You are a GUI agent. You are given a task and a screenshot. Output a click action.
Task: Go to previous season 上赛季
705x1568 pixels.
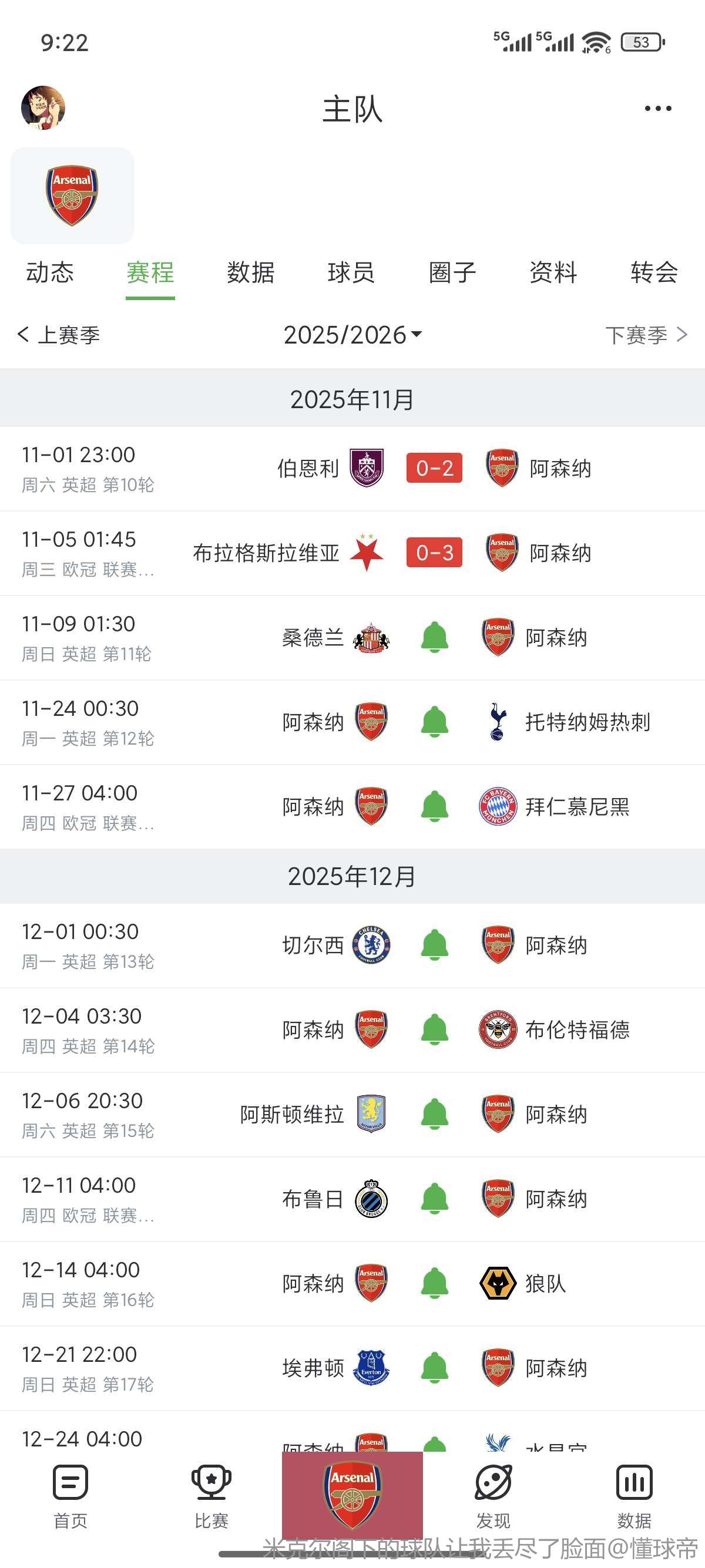click(59, 335)
